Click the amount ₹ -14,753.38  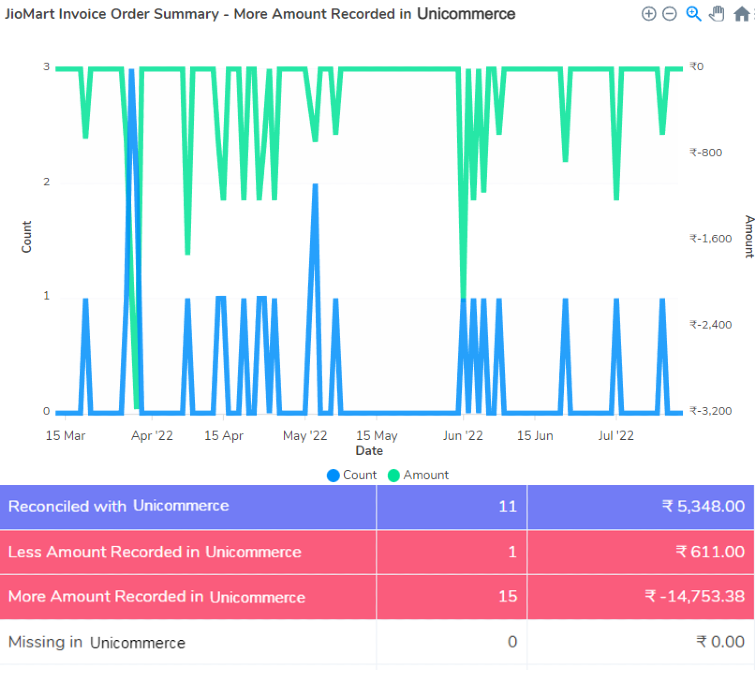[695, 597]
